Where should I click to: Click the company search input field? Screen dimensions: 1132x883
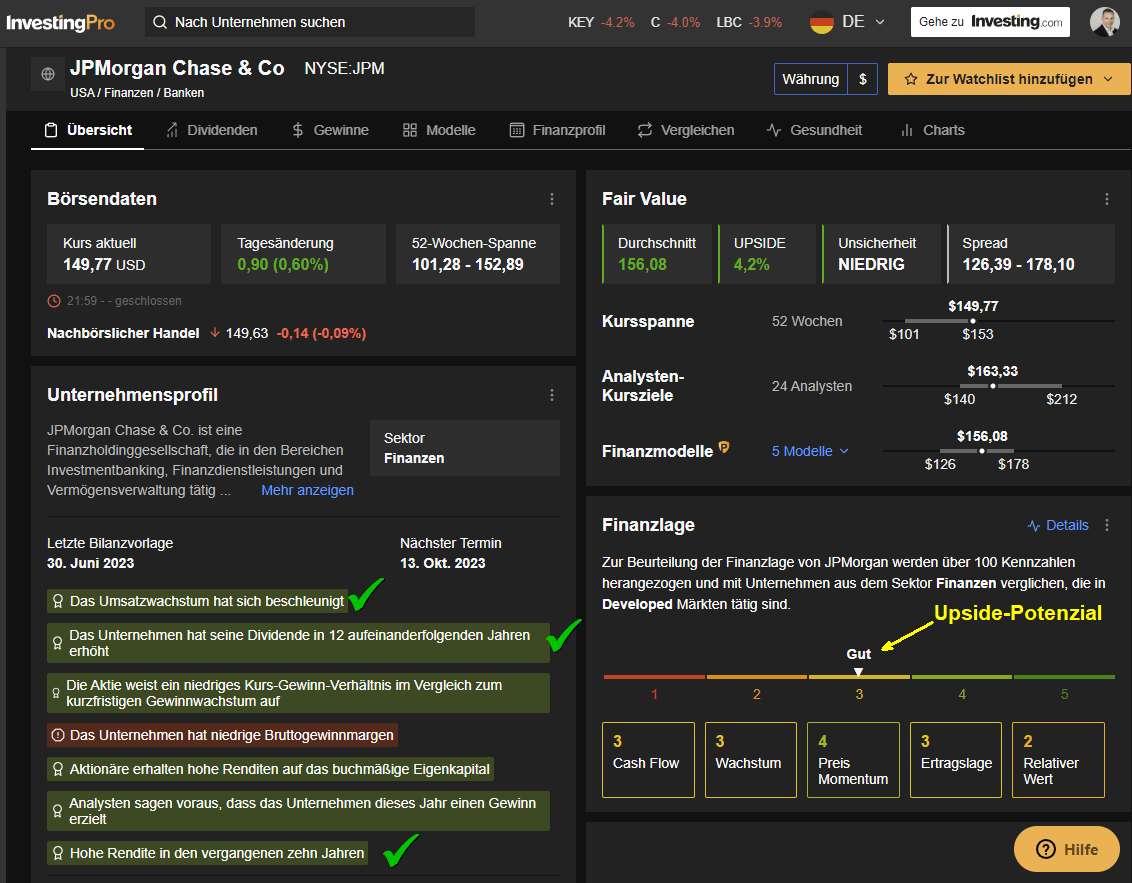tap(310, 22)
